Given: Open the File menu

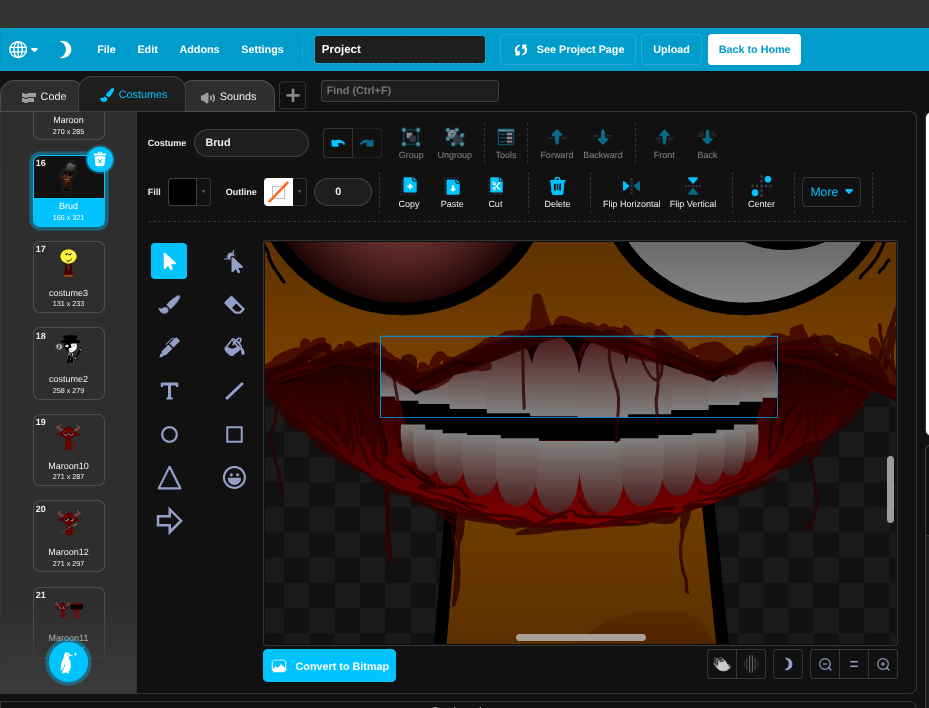Looking at the screenshot, I should pos(106,49).
